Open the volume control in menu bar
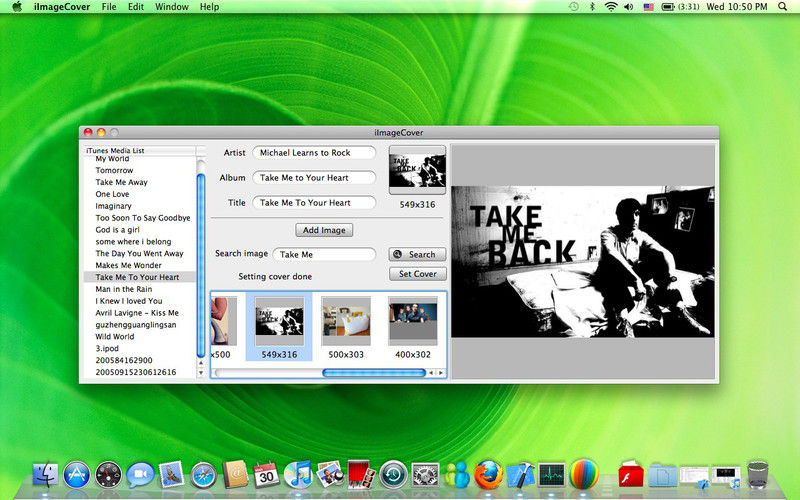Image resolution: width=800 pixels, height=500 pixels. tap(629, 7)
